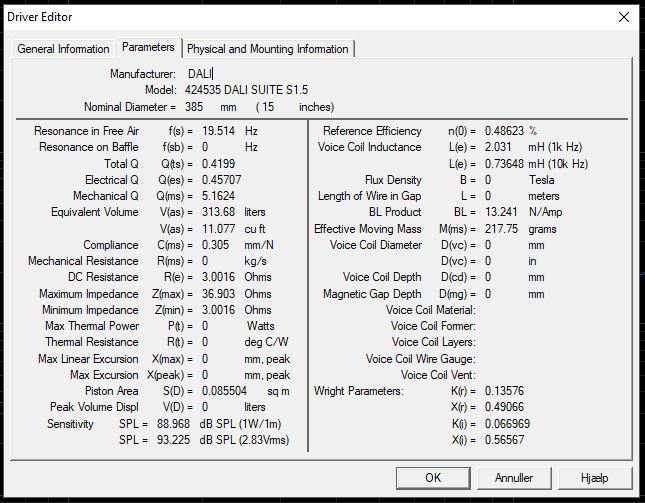Edit the Model field 424535 DALI SUITE S1.5
The image size is (645, 503).
coord(246,90)
